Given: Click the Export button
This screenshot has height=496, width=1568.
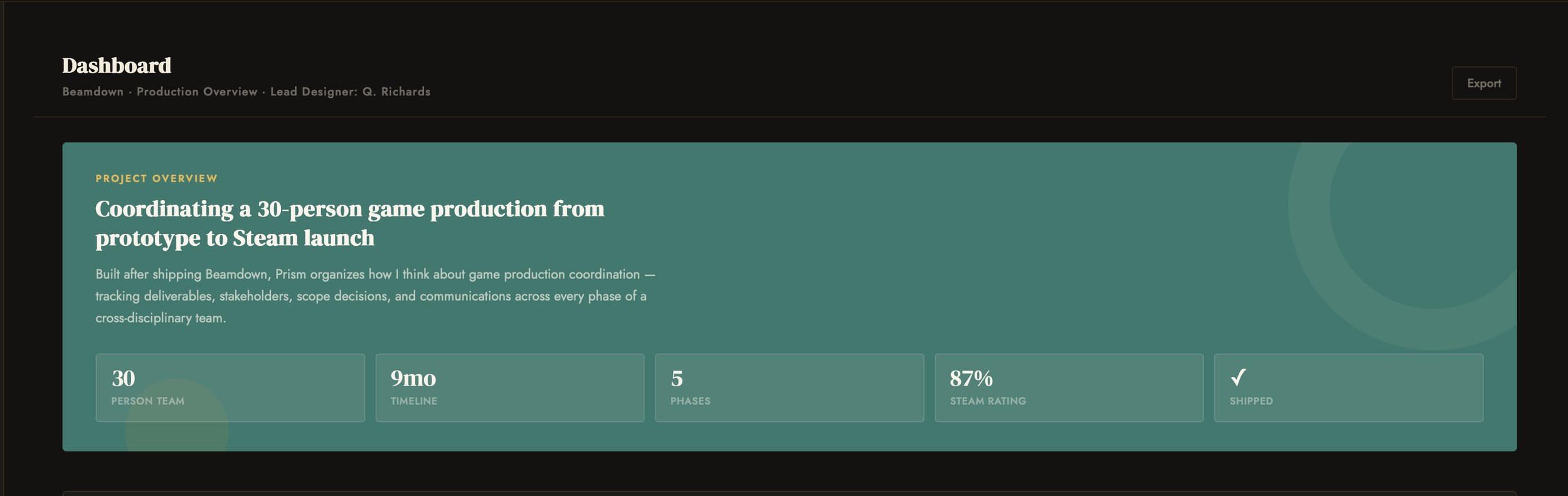Looking at the screenshot, I should click(x=1483, y=83).
